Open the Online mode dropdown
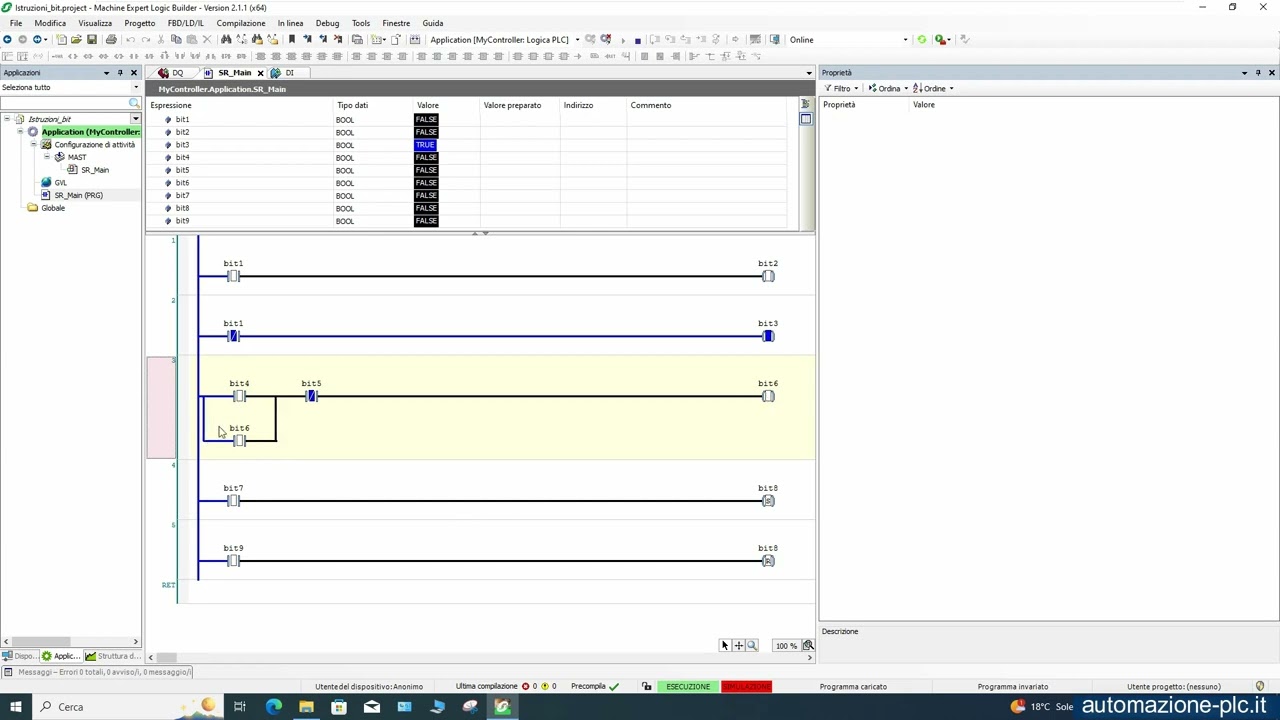The image size is (1280, 720). pyautogui.click(x=905, y=40)
